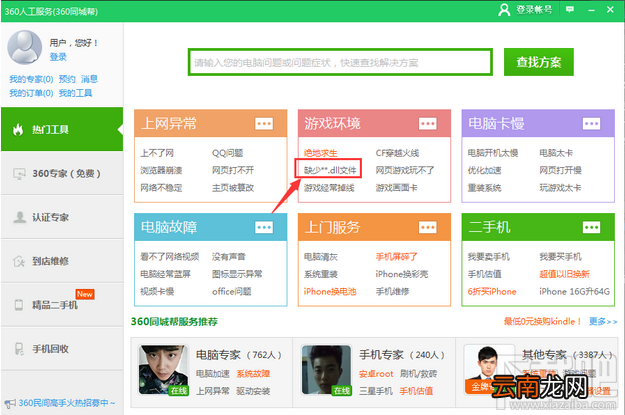Click the 更多>> link
625x415 pixels.
pyautogui.click(x=603, y=321)
